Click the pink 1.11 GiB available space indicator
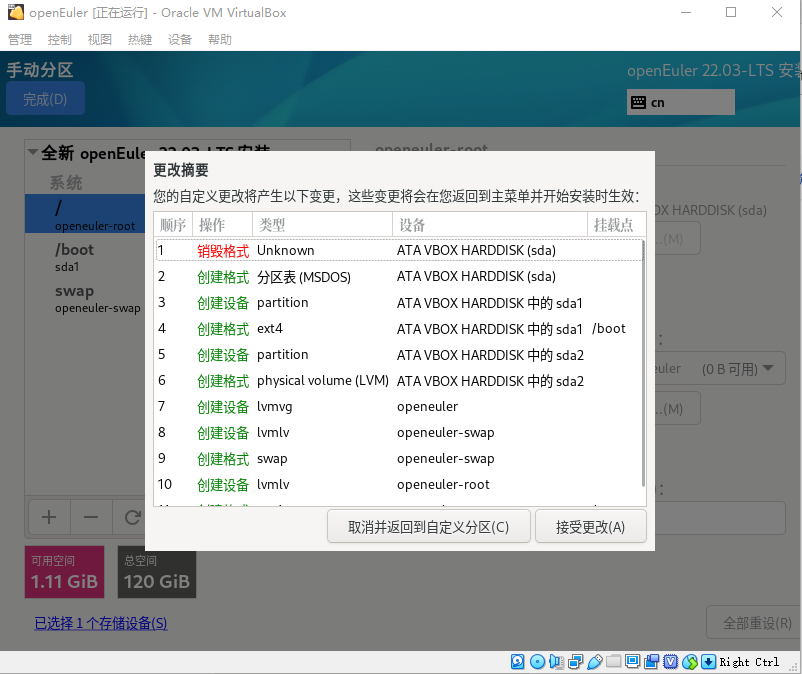The width and height of the screenshot is (802, 674). (64, 573)
